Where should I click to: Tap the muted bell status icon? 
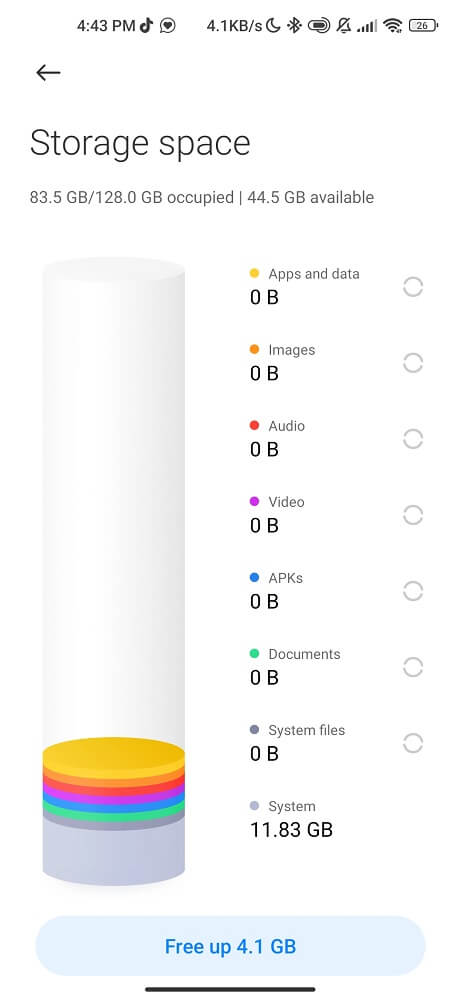click(x=344, y=26)
